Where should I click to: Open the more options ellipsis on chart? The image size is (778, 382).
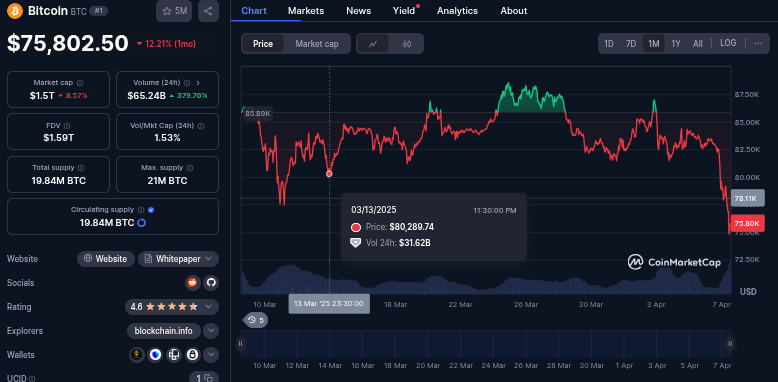click(758, 43)
